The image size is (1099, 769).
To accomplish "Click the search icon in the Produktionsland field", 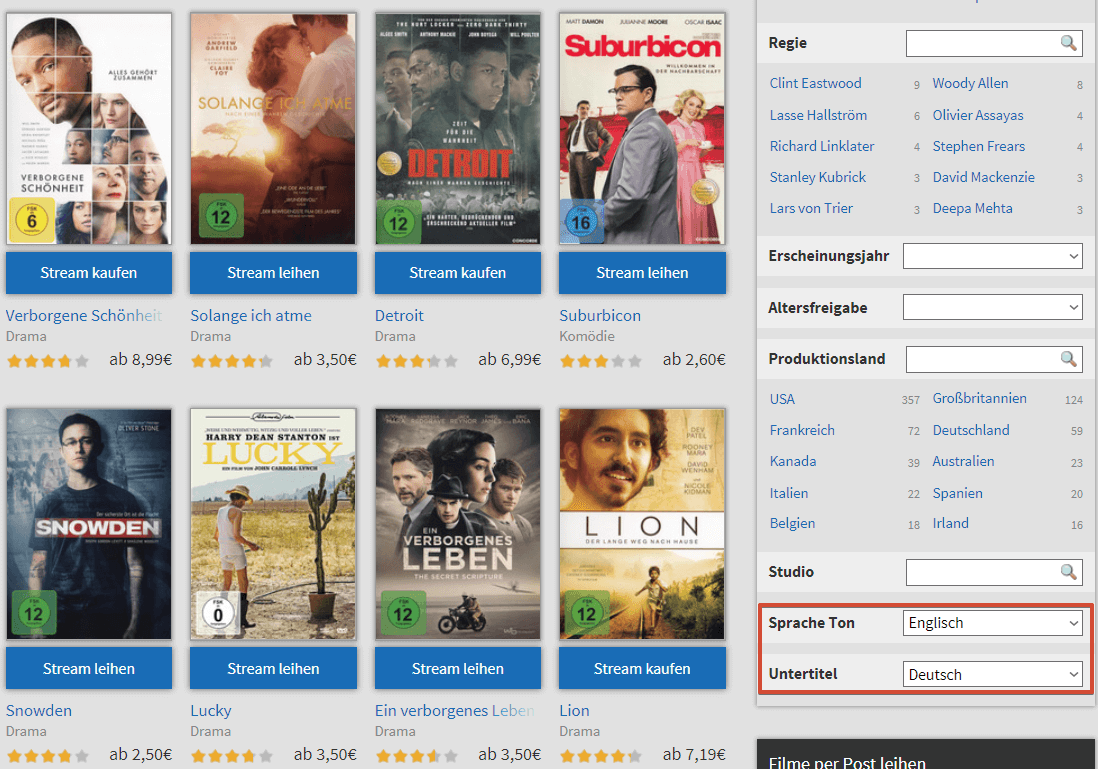I will (x=1068, y=359).
